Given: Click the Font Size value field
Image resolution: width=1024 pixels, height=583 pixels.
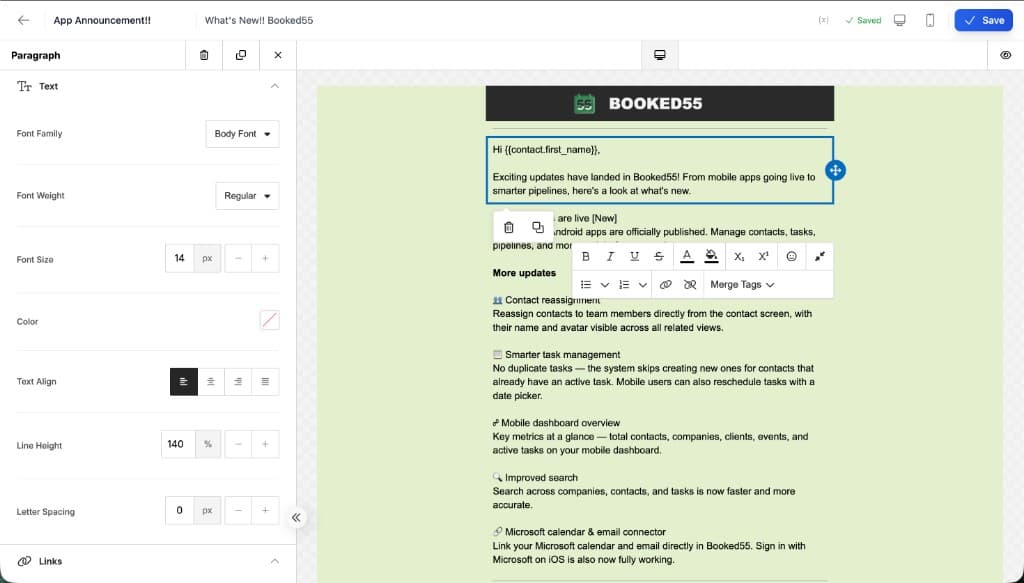Looking at the screenshot, I should point(180,259).
